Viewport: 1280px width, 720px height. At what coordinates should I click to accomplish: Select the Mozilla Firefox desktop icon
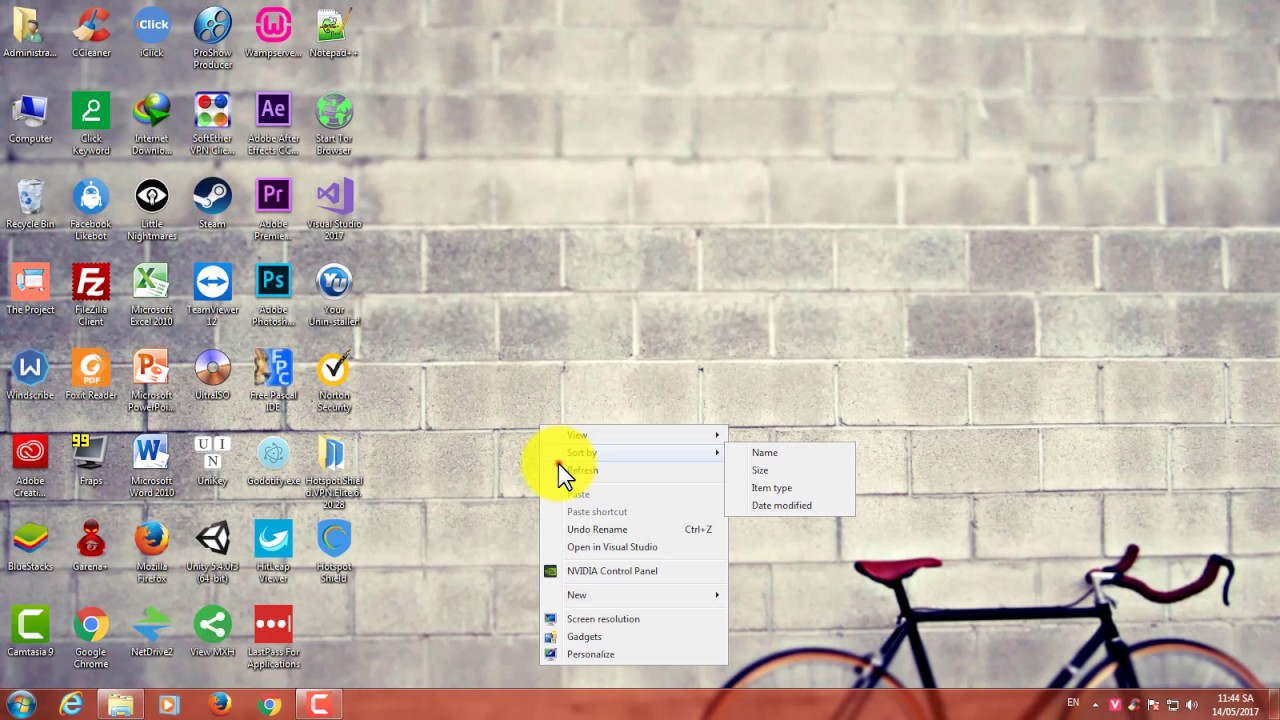pos(152,553)
